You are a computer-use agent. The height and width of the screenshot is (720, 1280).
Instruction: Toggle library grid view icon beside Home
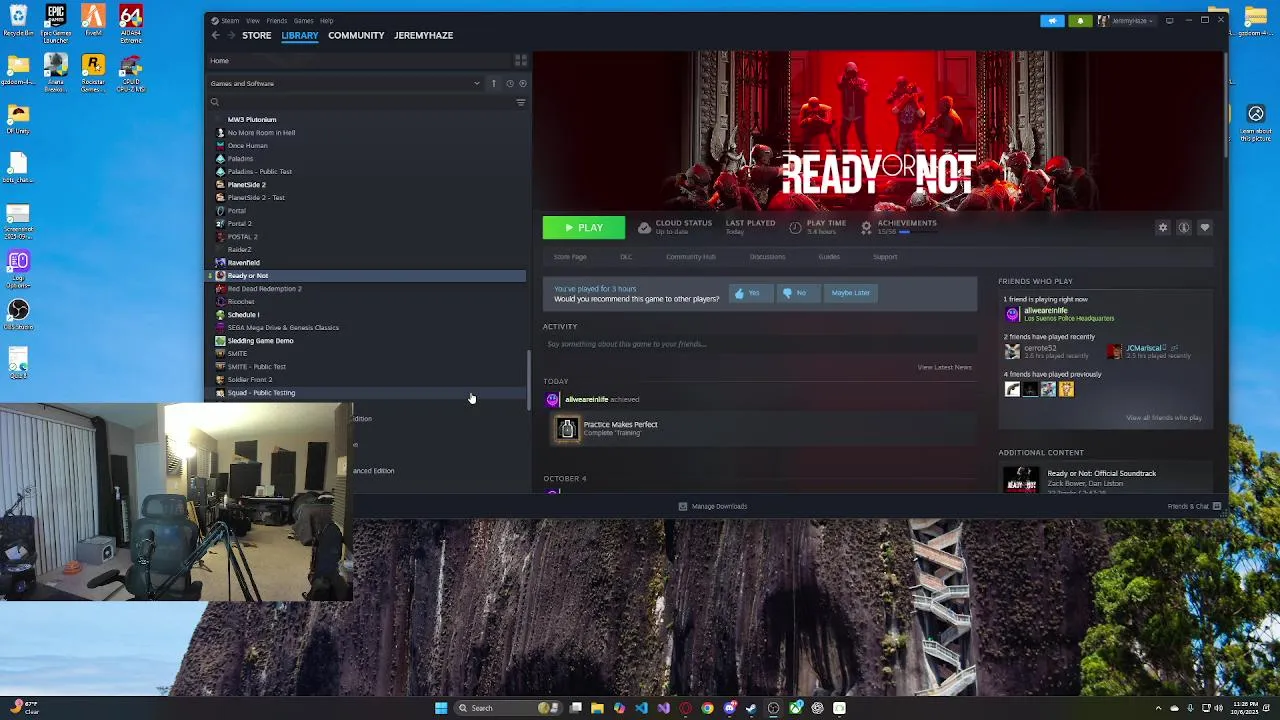(520, 61)
